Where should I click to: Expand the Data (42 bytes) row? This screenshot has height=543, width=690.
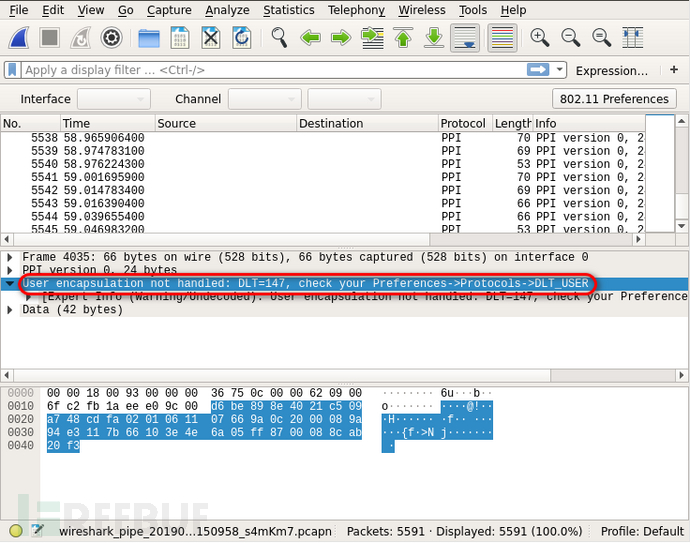click(10, 310)
